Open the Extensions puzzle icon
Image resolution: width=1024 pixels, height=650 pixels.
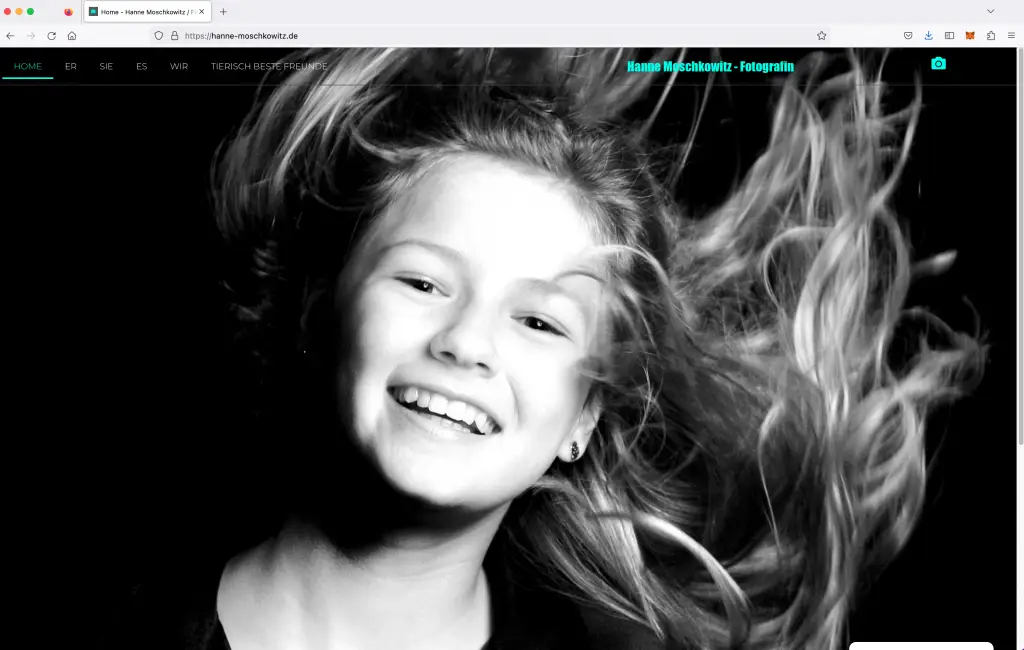click(x=991, y=35)
